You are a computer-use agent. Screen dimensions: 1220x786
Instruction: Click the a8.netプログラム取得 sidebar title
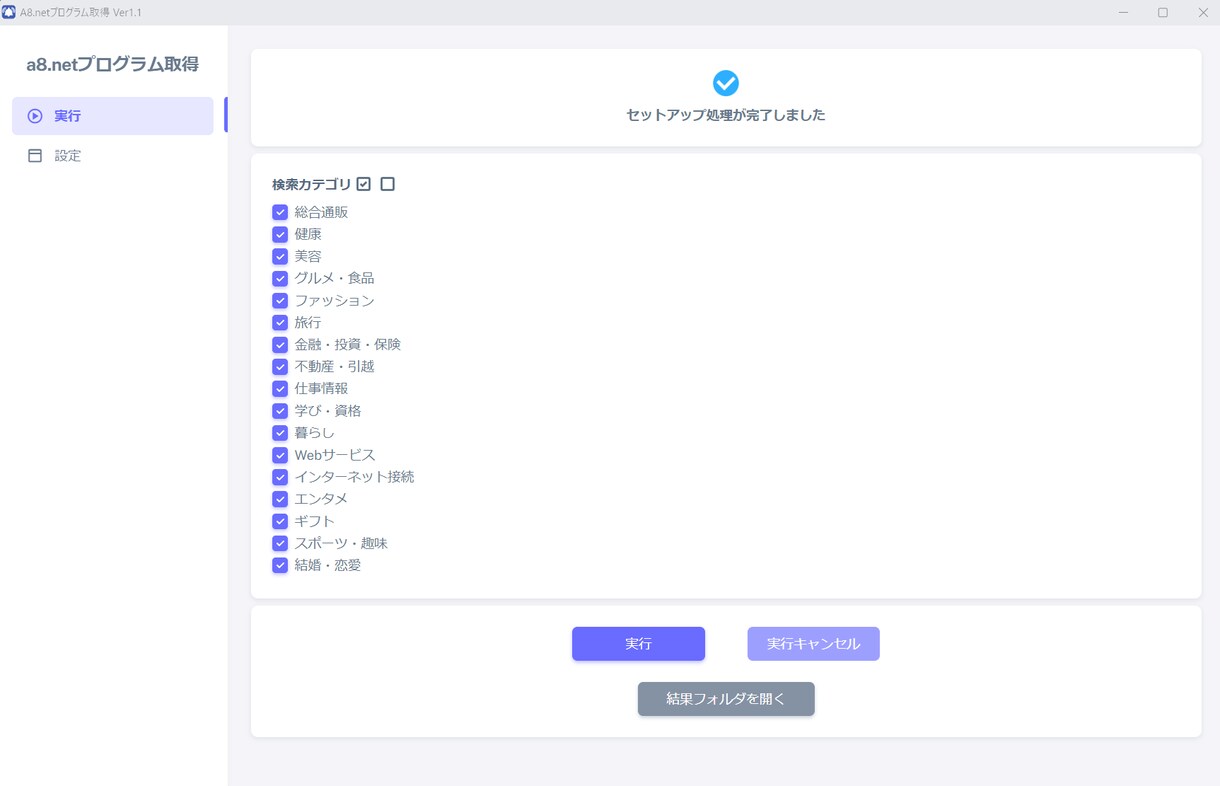coord(112,64)
